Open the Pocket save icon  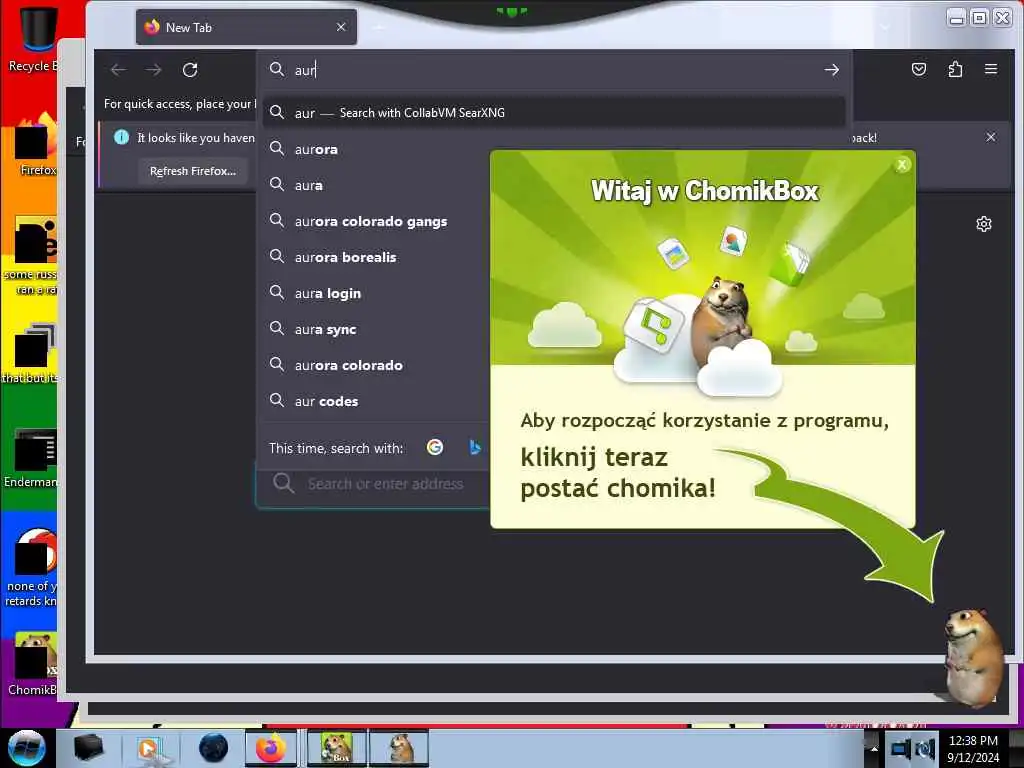(x=919, y=69)
